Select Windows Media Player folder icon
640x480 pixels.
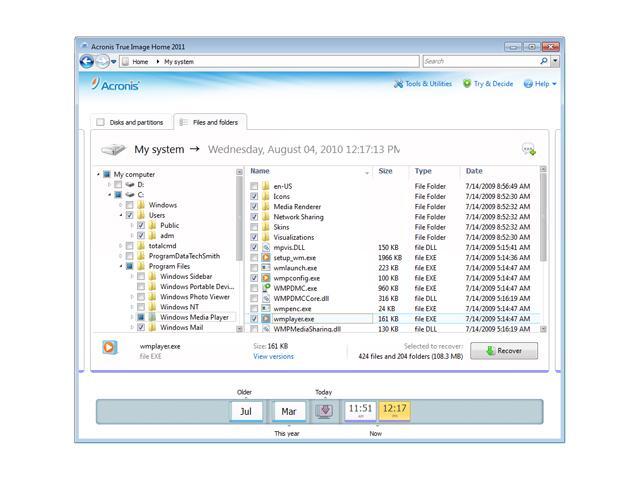[x=152, y=317]
